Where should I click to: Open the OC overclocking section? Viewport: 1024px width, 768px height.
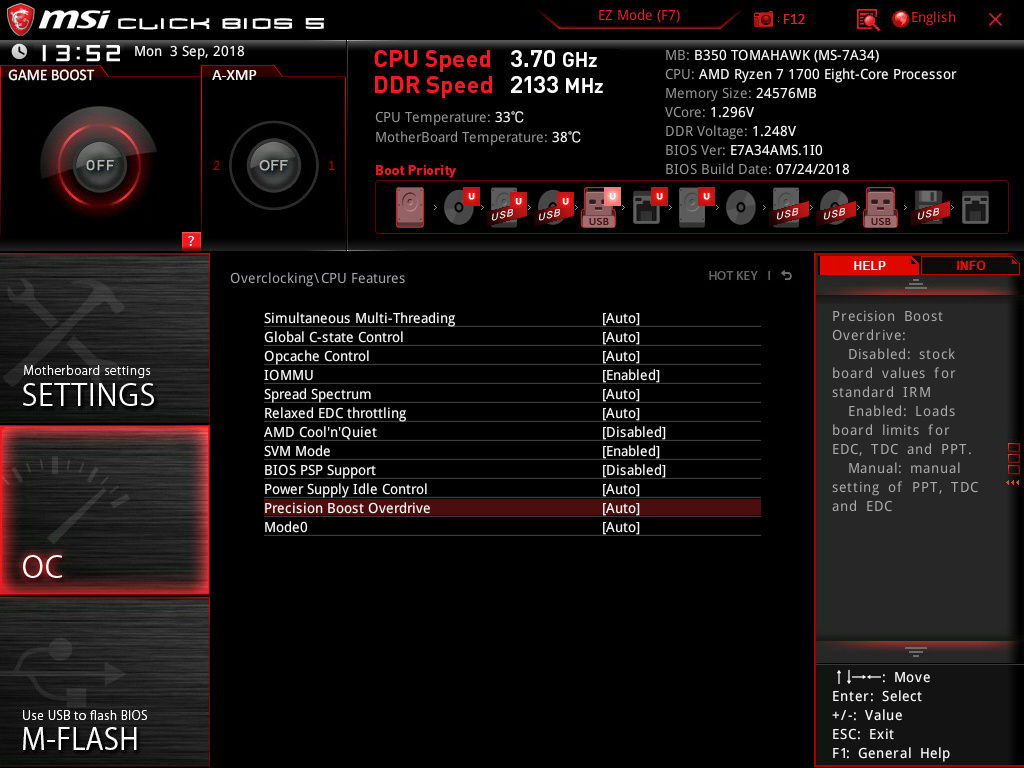click(x=104, y=510)
